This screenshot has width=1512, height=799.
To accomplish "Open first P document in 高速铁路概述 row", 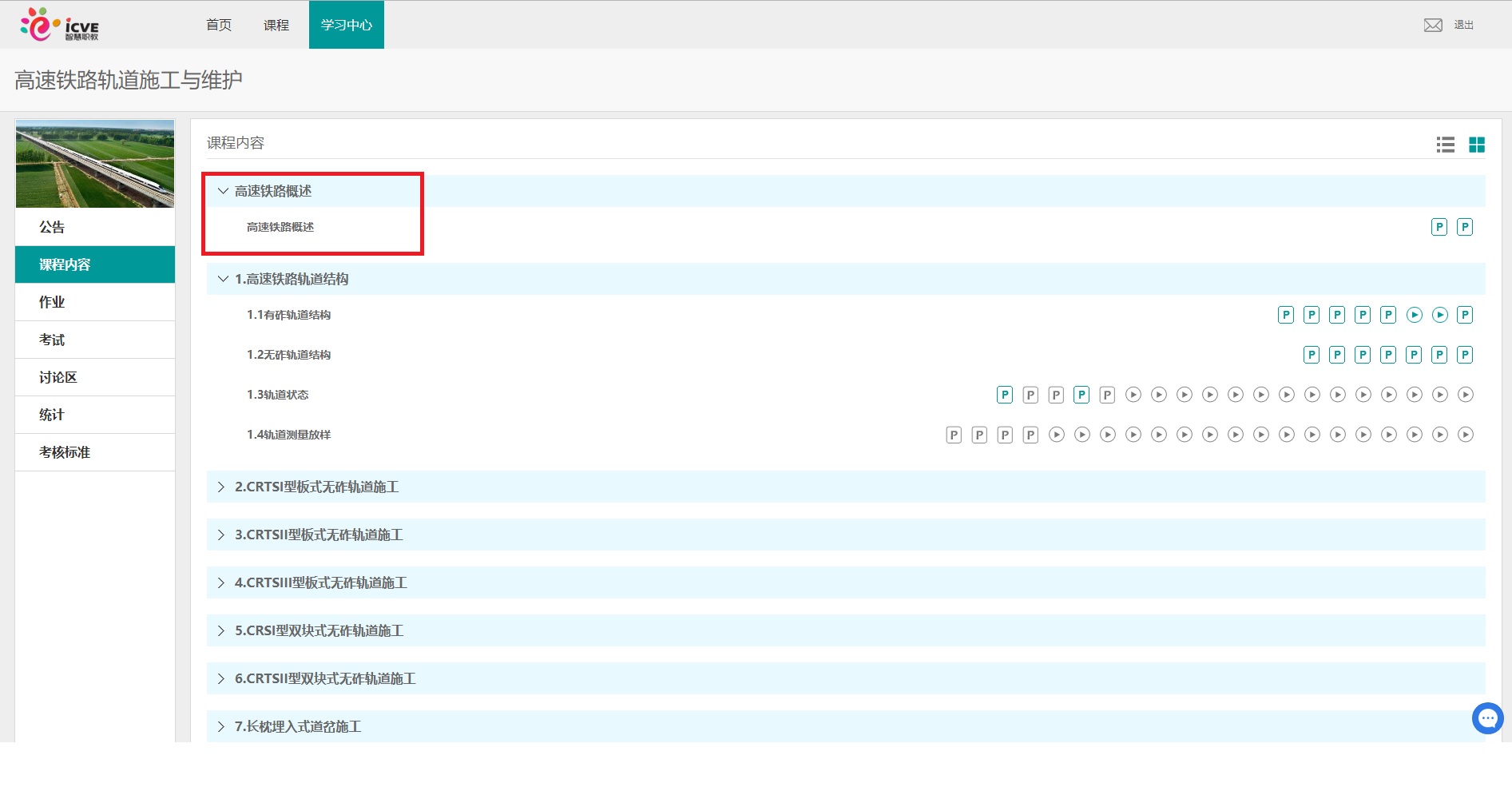I will (1439, 227).
